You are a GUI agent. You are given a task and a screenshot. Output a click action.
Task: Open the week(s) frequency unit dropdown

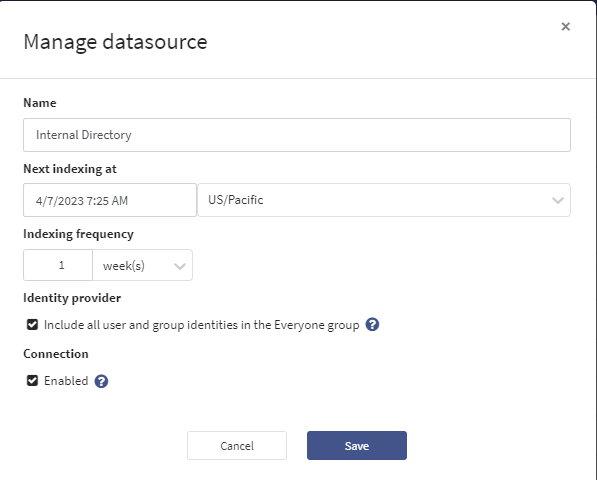click(142, 265)
